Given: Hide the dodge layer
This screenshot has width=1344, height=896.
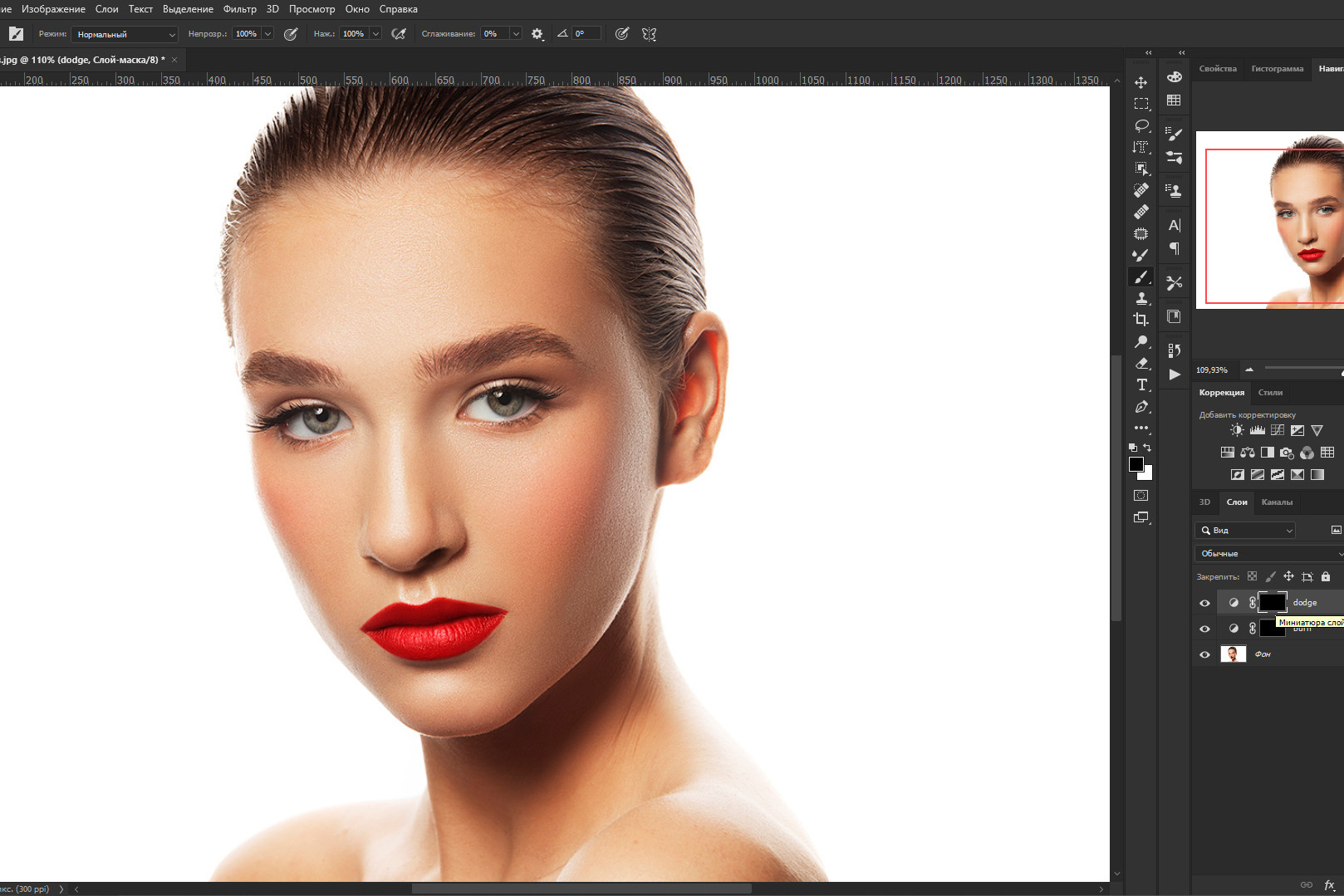Looking at the screenshot, I should click(x=1204, y=603).
